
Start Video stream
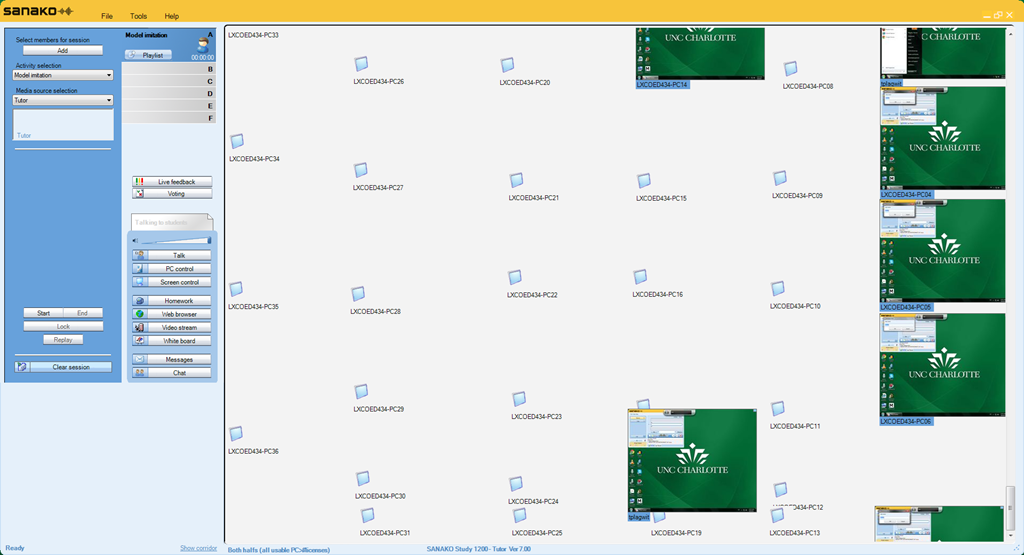172,328
